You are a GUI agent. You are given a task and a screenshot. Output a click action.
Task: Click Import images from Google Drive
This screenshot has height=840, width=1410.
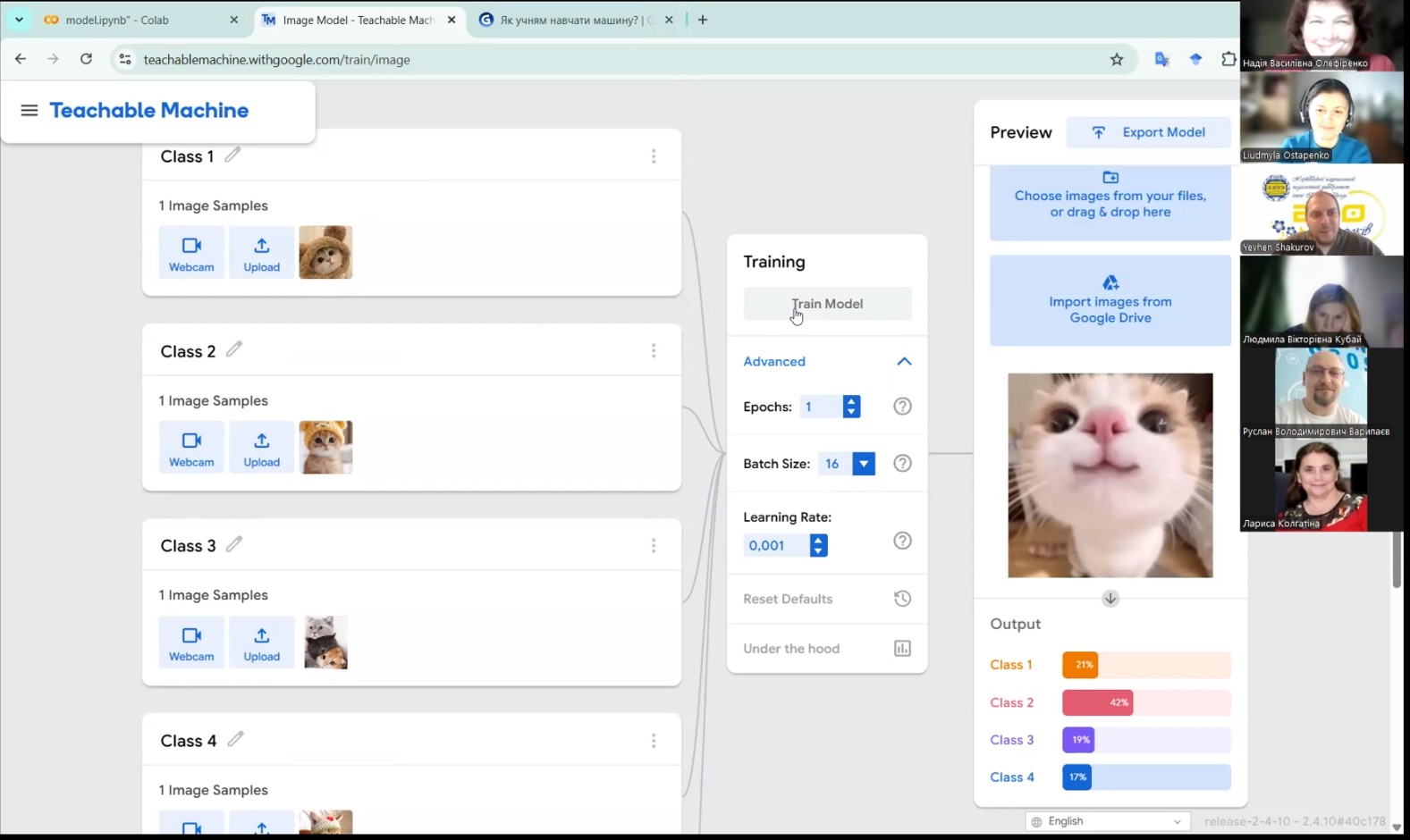coord(1110,300)
